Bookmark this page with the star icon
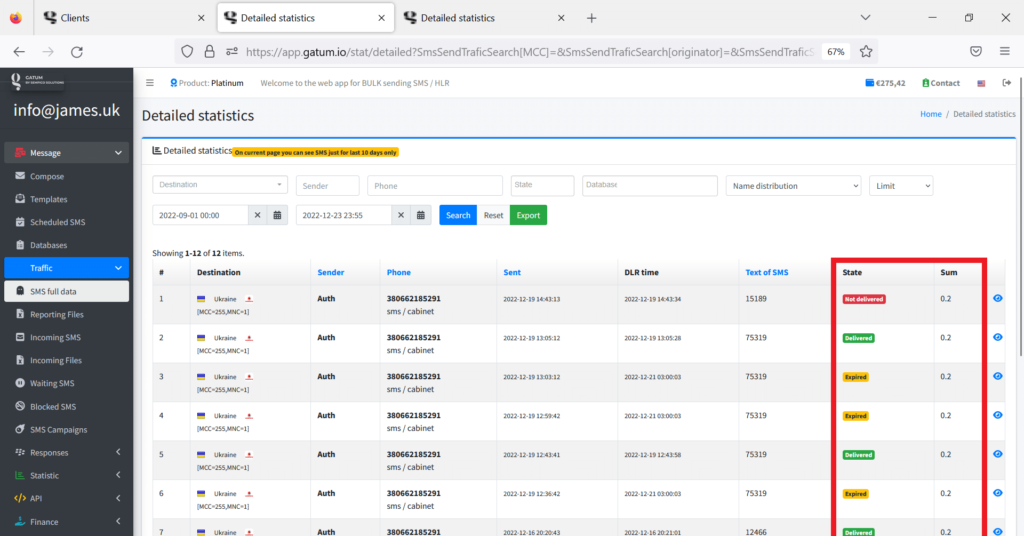The width and height of the screenshot is (1024, 536). [866, 52]
